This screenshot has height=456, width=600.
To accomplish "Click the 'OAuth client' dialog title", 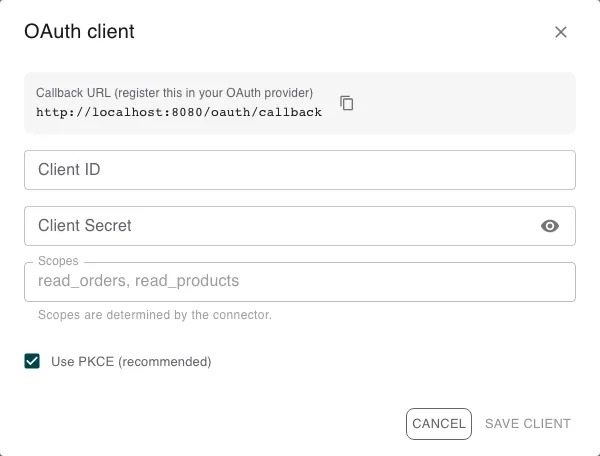I will tap(79, 31).
